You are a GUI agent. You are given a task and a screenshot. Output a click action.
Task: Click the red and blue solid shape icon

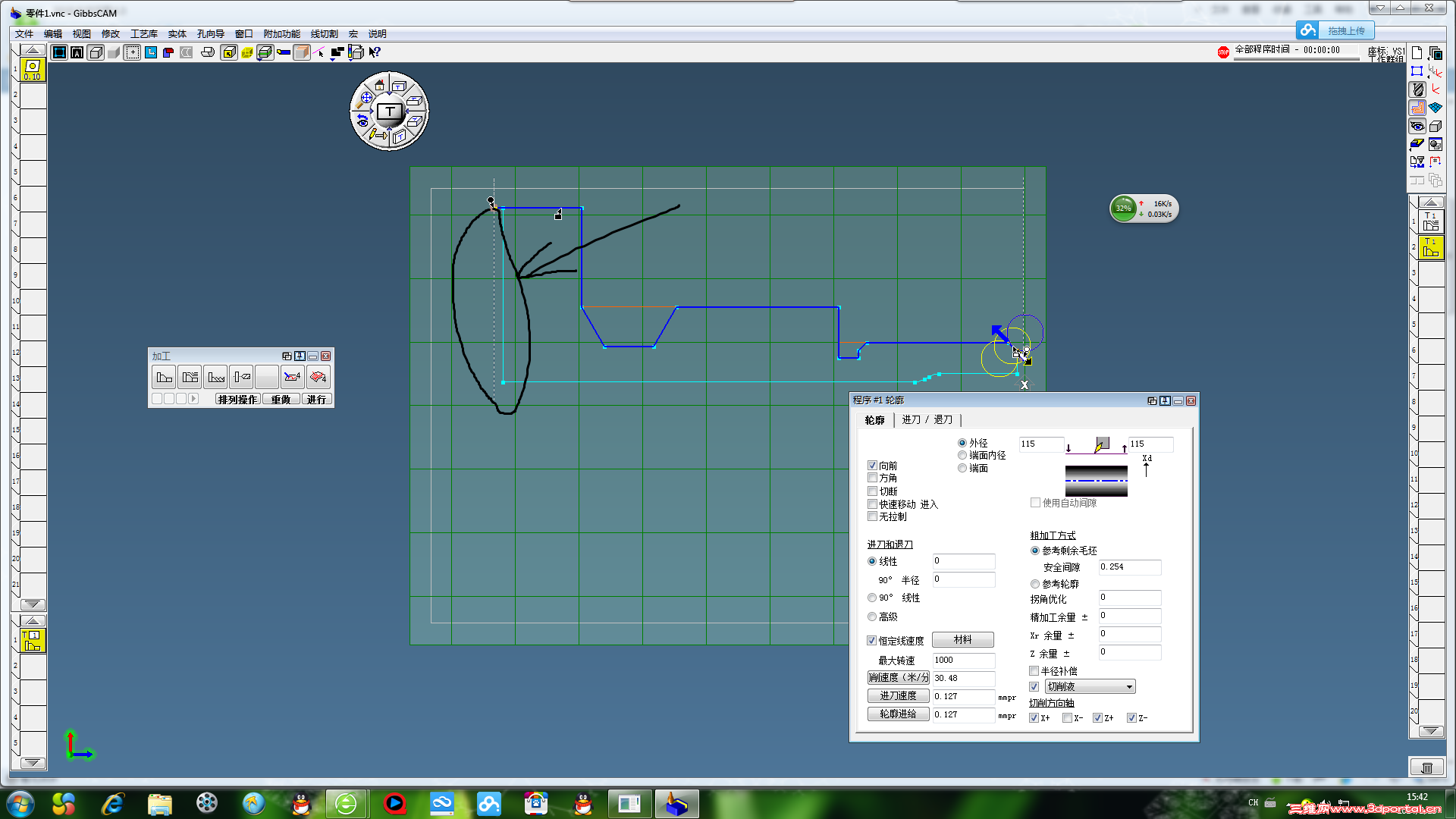168,52
